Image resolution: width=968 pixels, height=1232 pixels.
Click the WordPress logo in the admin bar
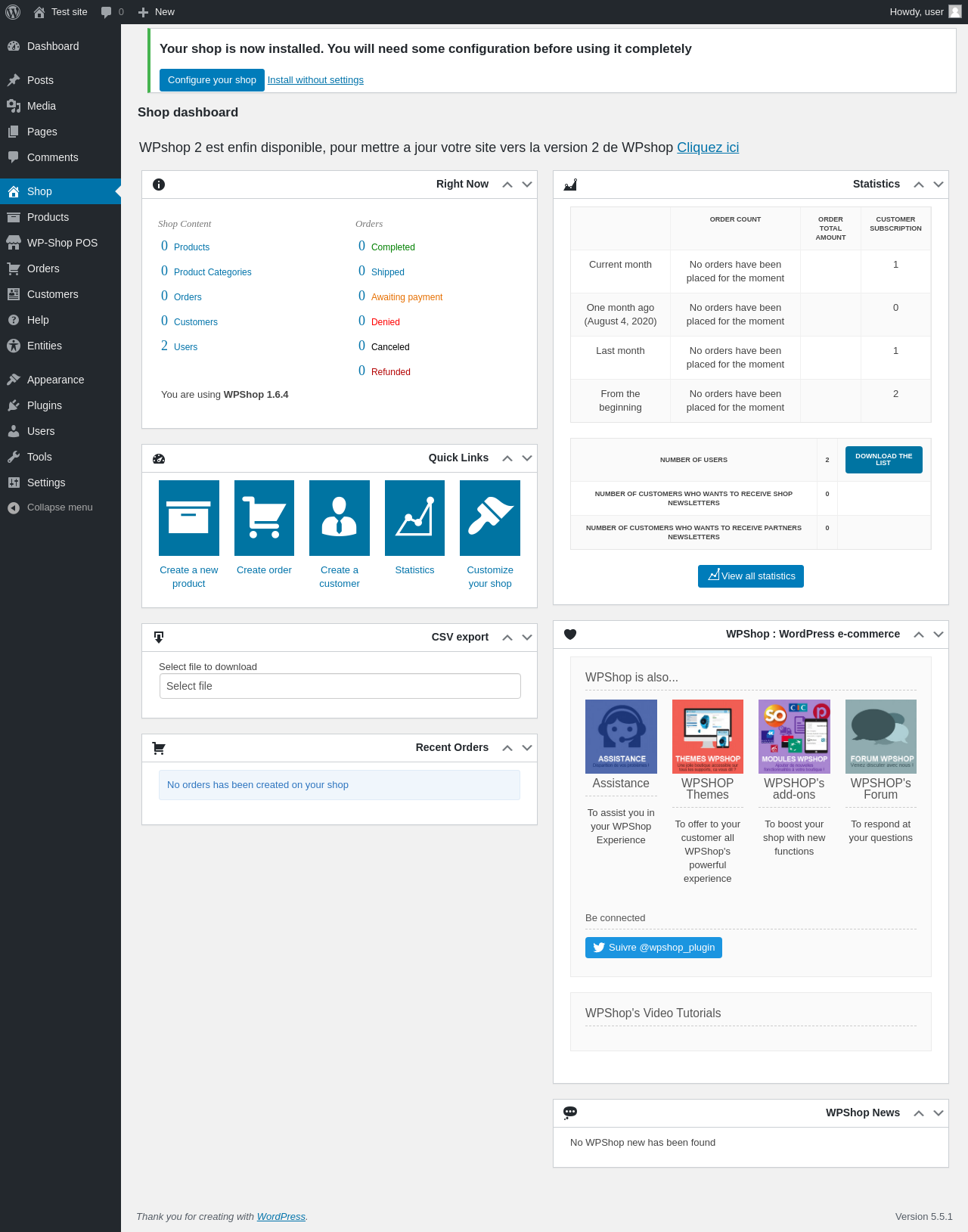pos(13,12)
